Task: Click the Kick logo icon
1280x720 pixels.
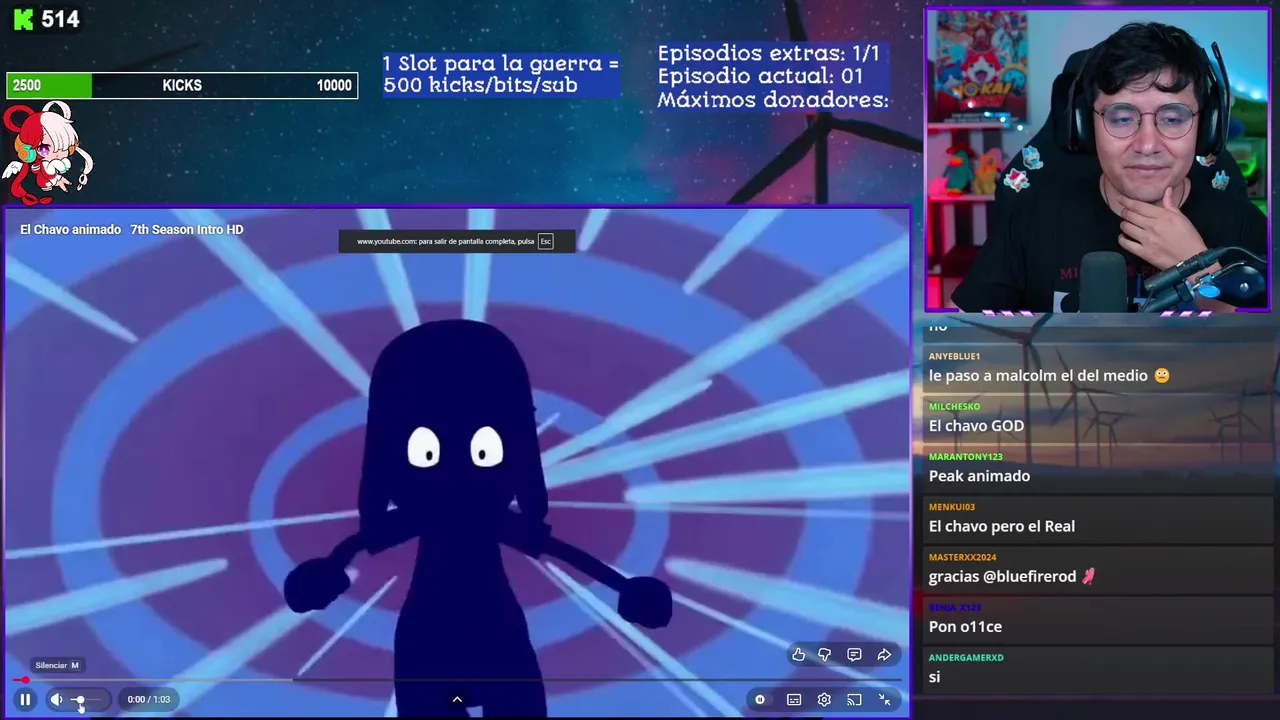Action: click(24, 19)
